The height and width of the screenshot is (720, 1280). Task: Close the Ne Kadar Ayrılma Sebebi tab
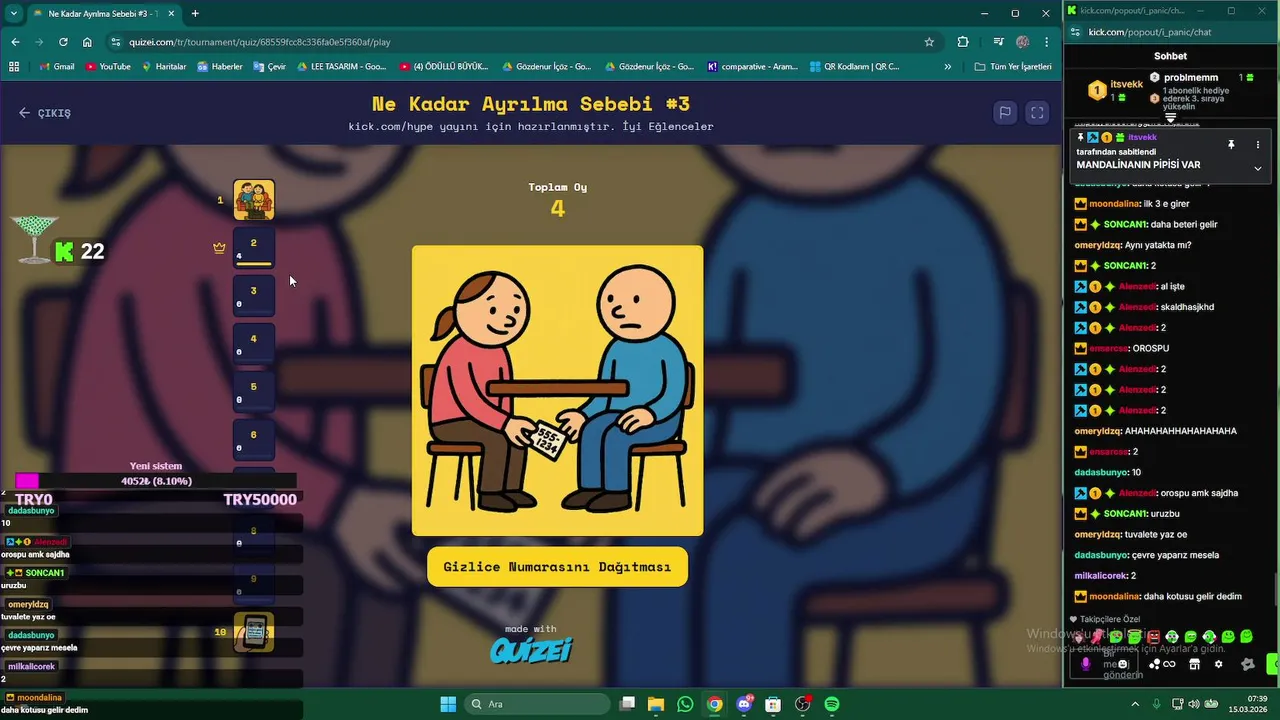[x=172, y=14]
